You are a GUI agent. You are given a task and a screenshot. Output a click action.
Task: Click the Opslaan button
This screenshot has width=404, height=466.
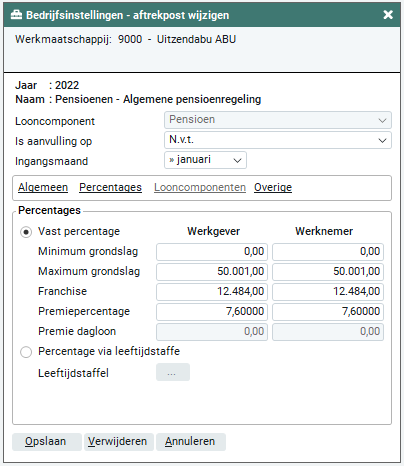(x=47, y=442)
